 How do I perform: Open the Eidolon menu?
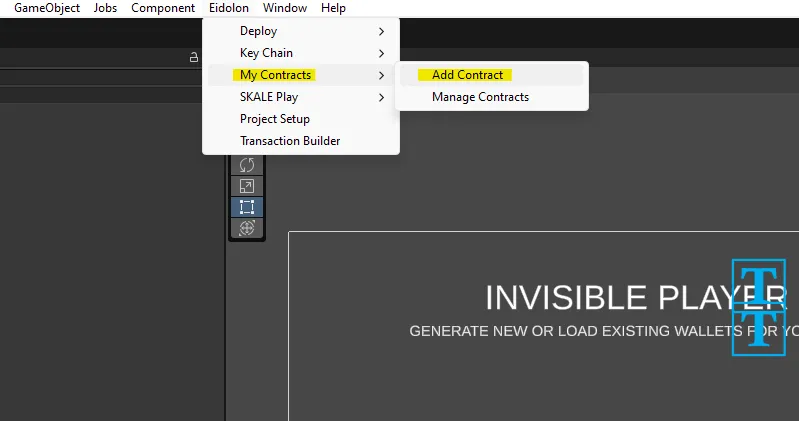coord(229,8)
